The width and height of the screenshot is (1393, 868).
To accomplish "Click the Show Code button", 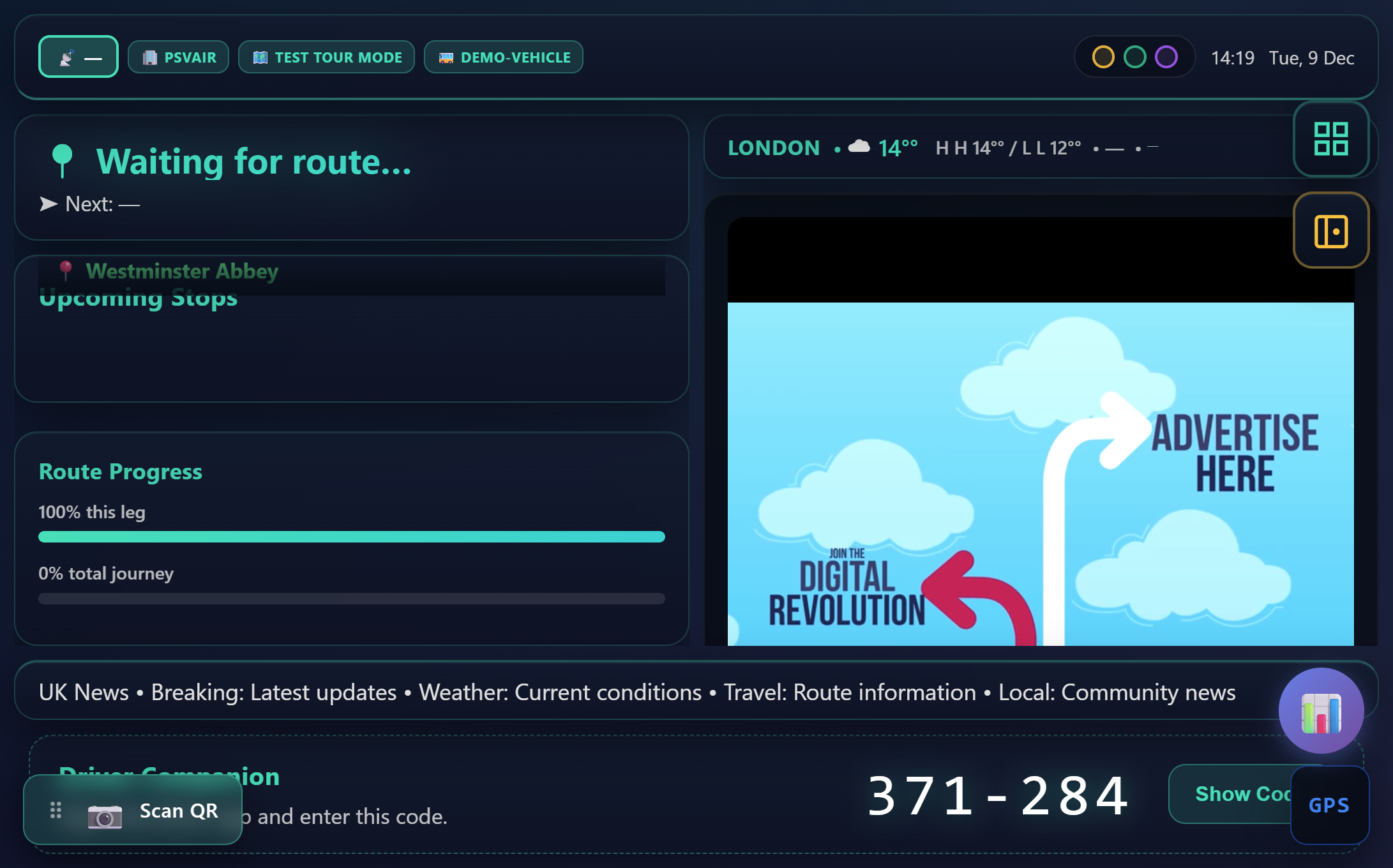I will (1230, 794).
